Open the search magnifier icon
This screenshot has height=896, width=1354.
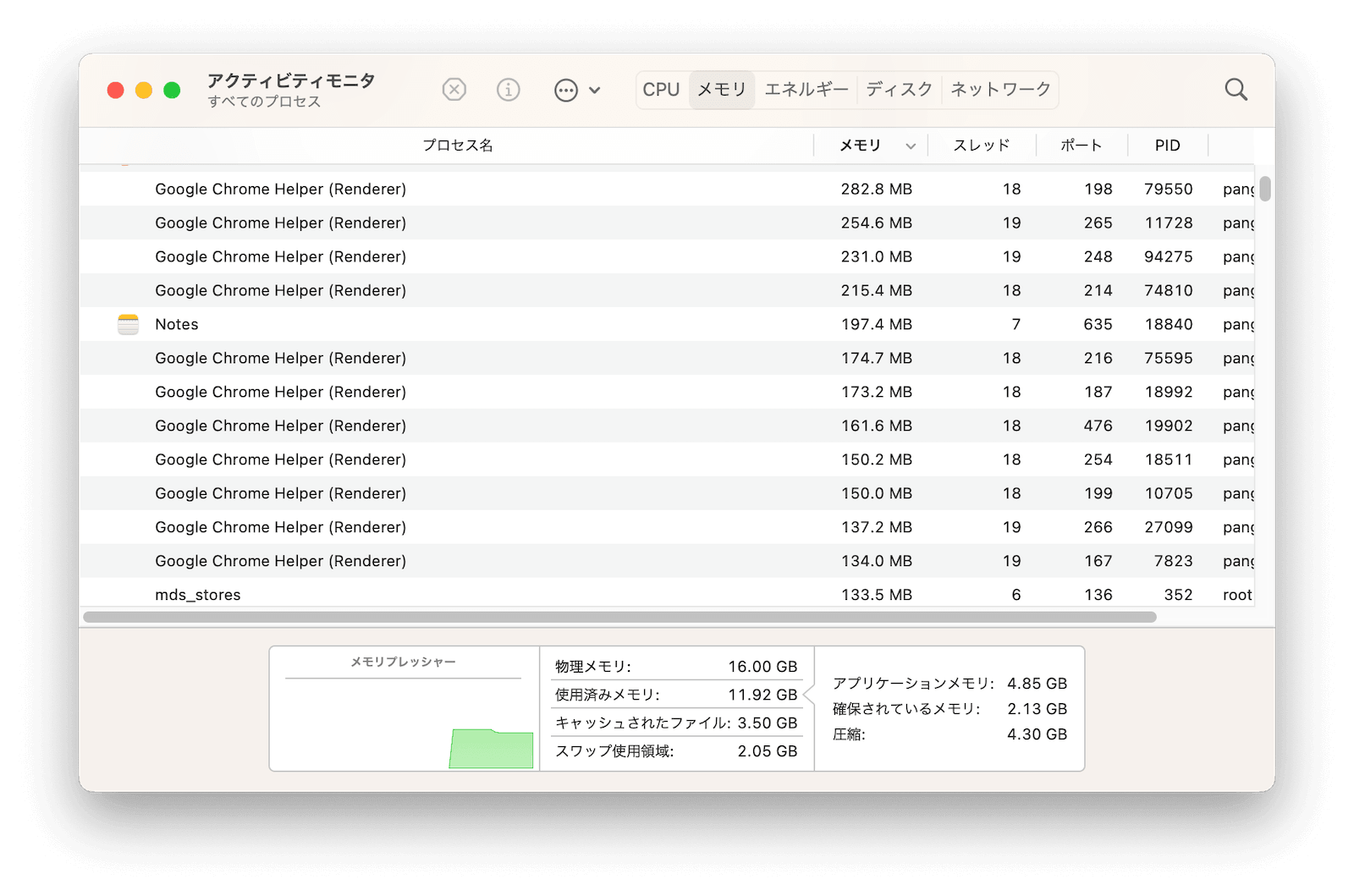click(1236, 89)
